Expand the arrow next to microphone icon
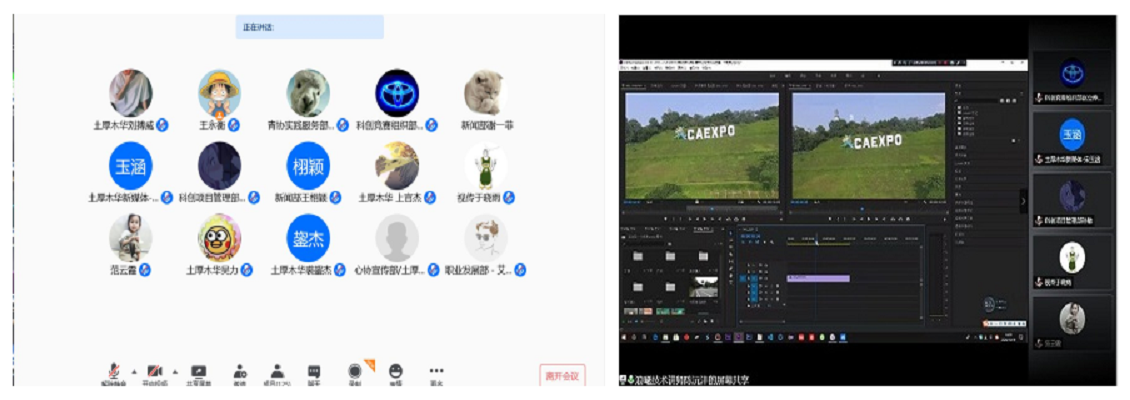 (x=133, y=370)
